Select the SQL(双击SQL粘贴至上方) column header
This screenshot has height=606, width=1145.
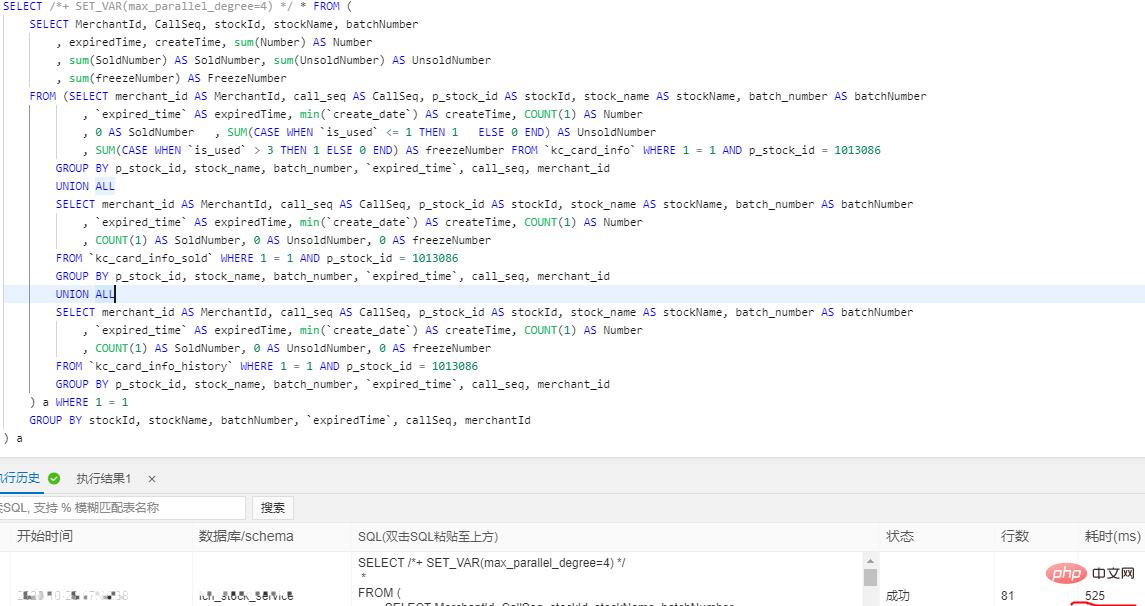pos(427,536)
